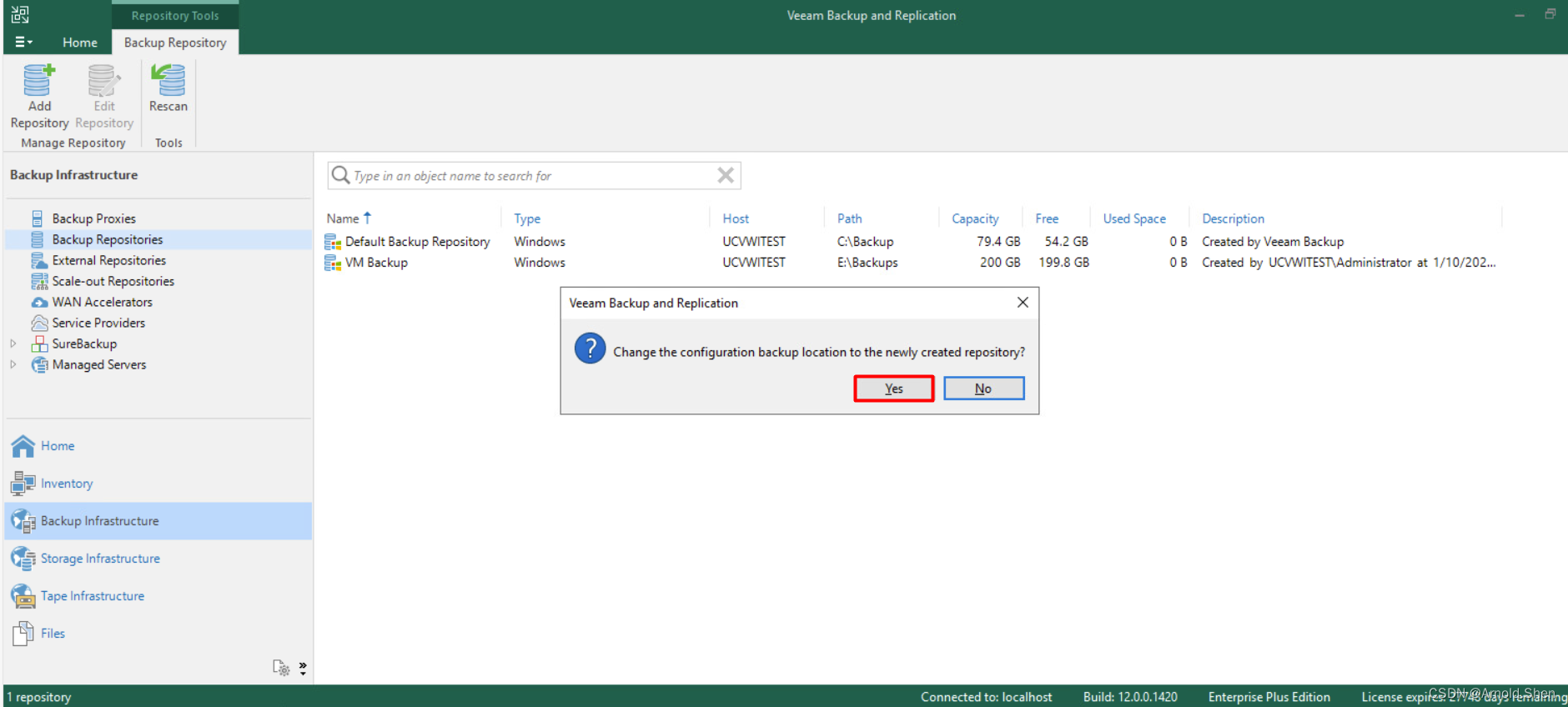Click the Backup Proxies icon
Viewport: 1568px width, 707px height.
(x=38, y=218)
